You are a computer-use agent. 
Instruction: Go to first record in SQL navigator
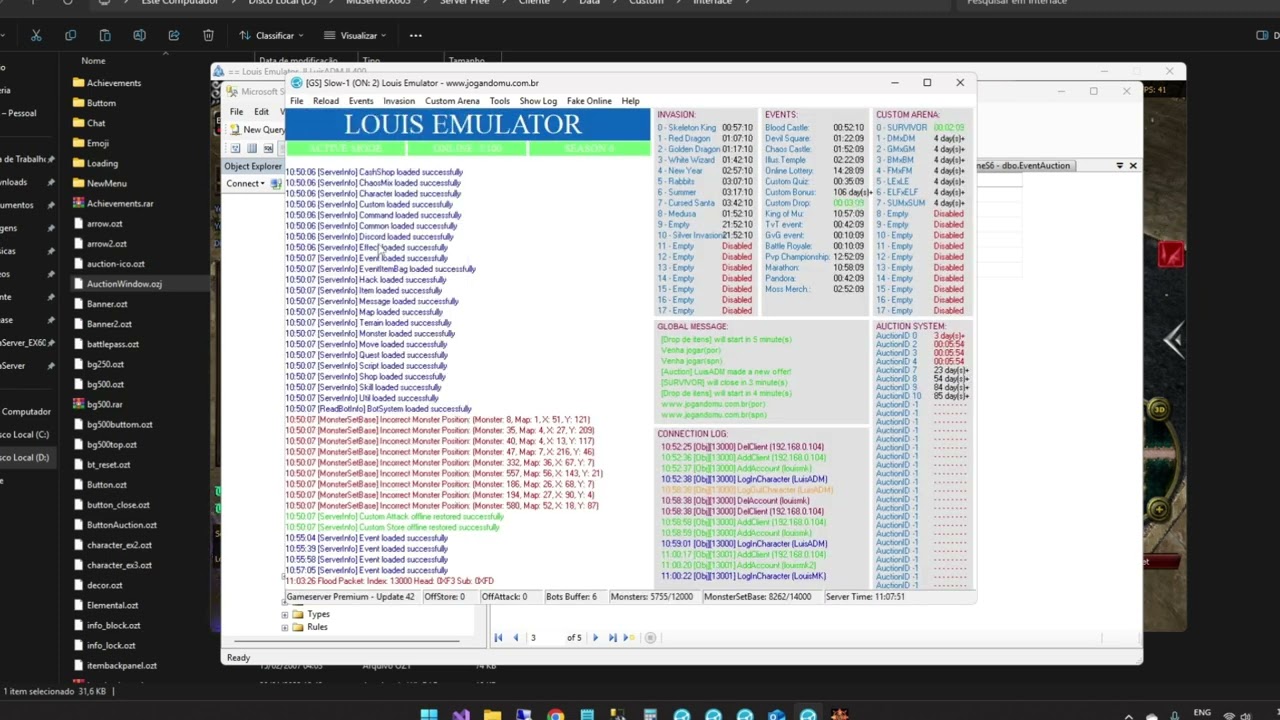[x=498, y=637]
